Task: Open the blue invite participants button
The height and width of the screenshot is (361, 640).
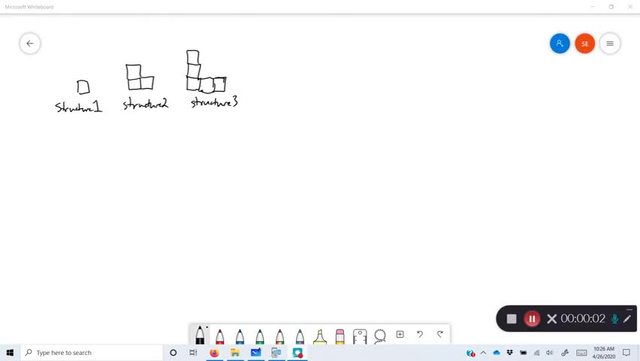Action: 560,43
